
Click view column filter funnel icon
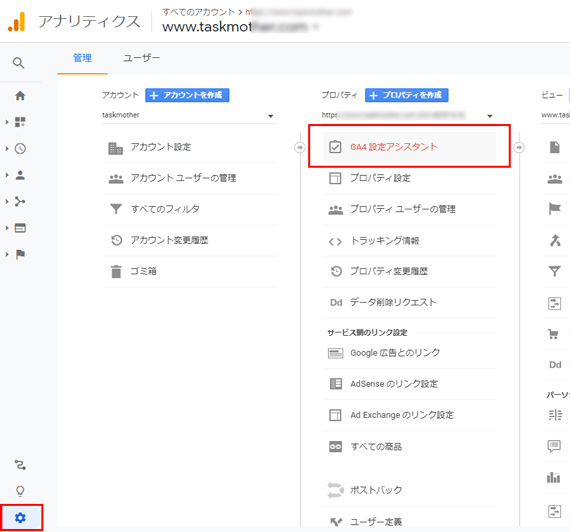(555, 271)
